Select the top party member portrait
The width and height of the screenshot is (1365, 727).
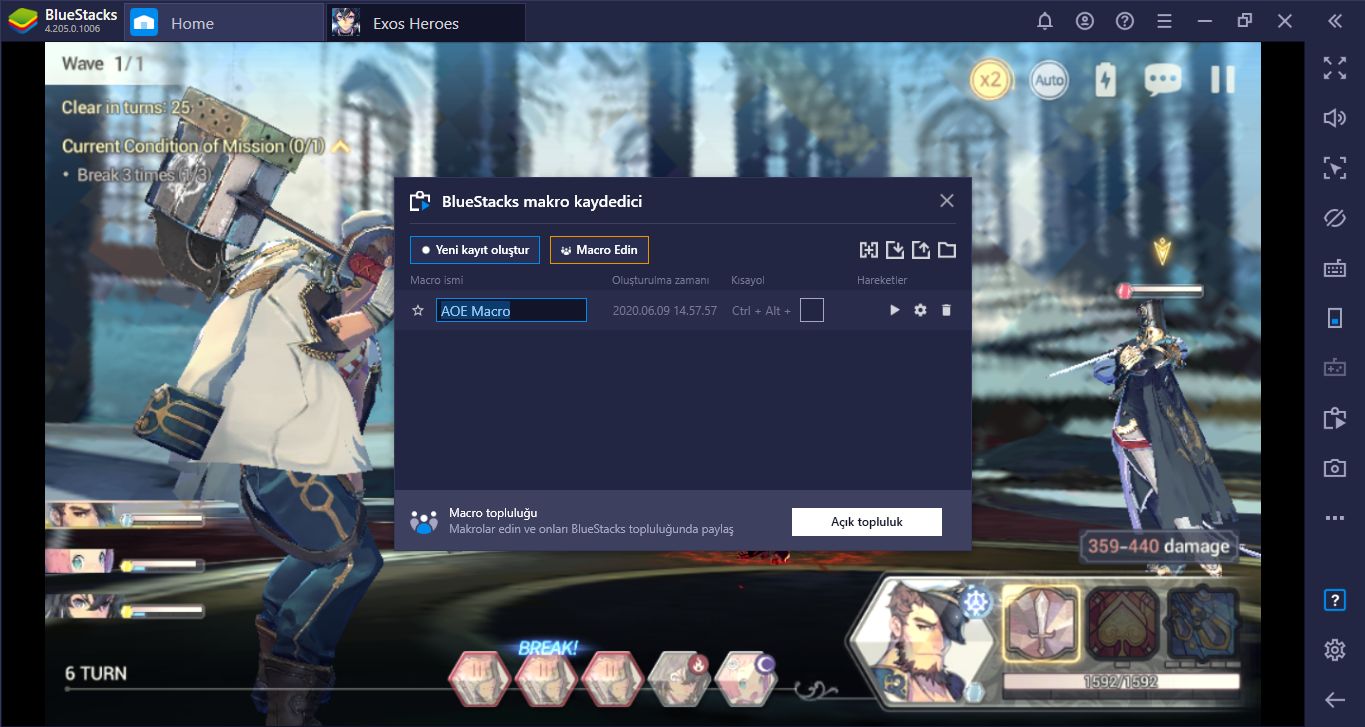(81, 517)
